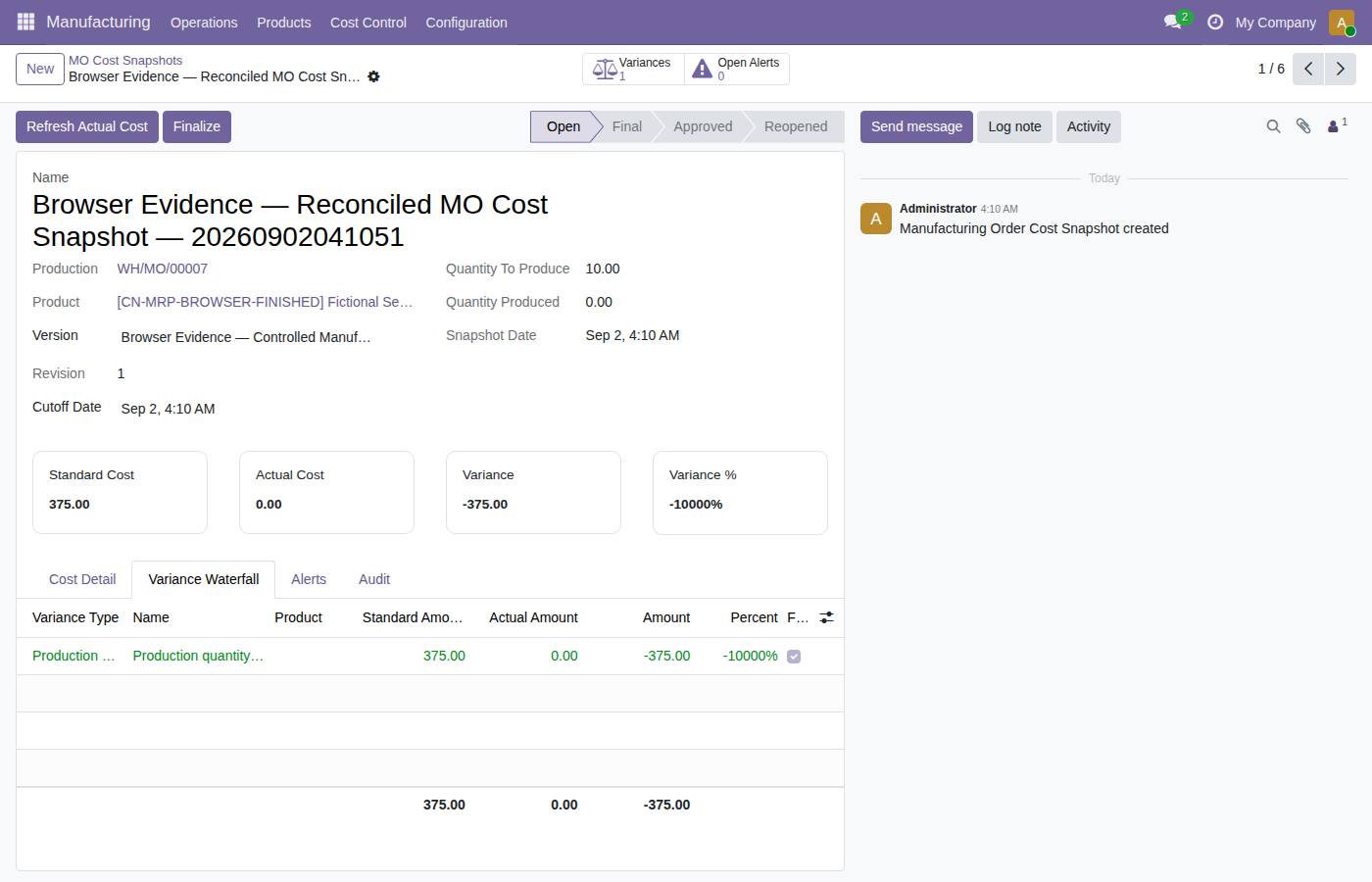Open the Open Alerts warning button
This screenshot has height=882, width=1372.
[737, 69]
